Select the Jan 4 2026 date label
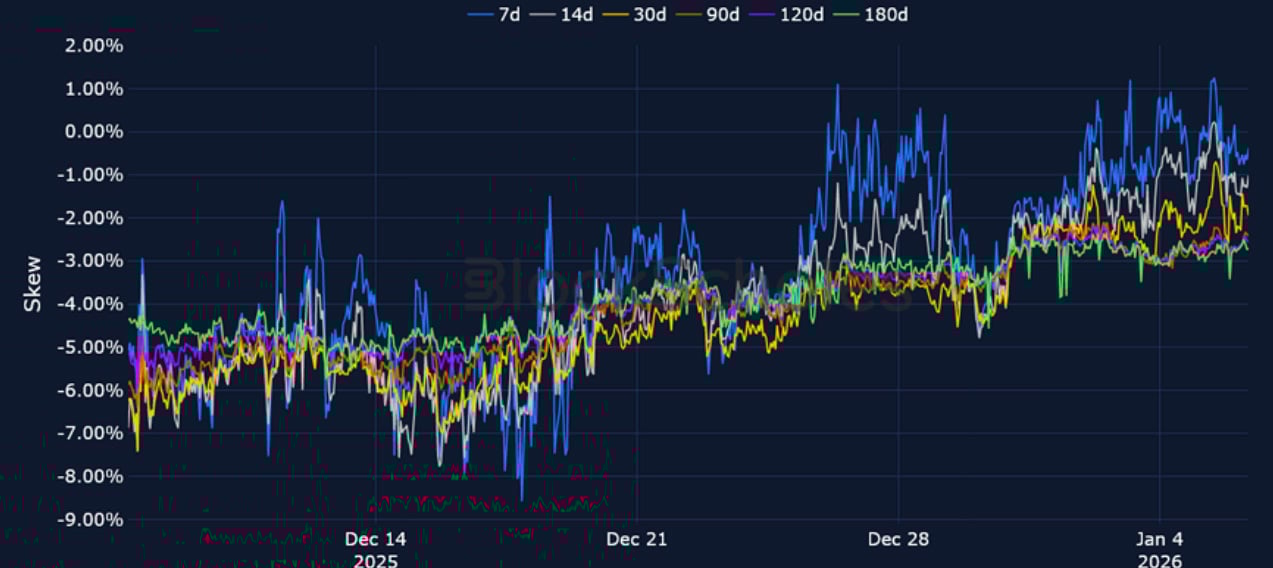The width and height of the screenshot is (1273, 568). 1160,549
